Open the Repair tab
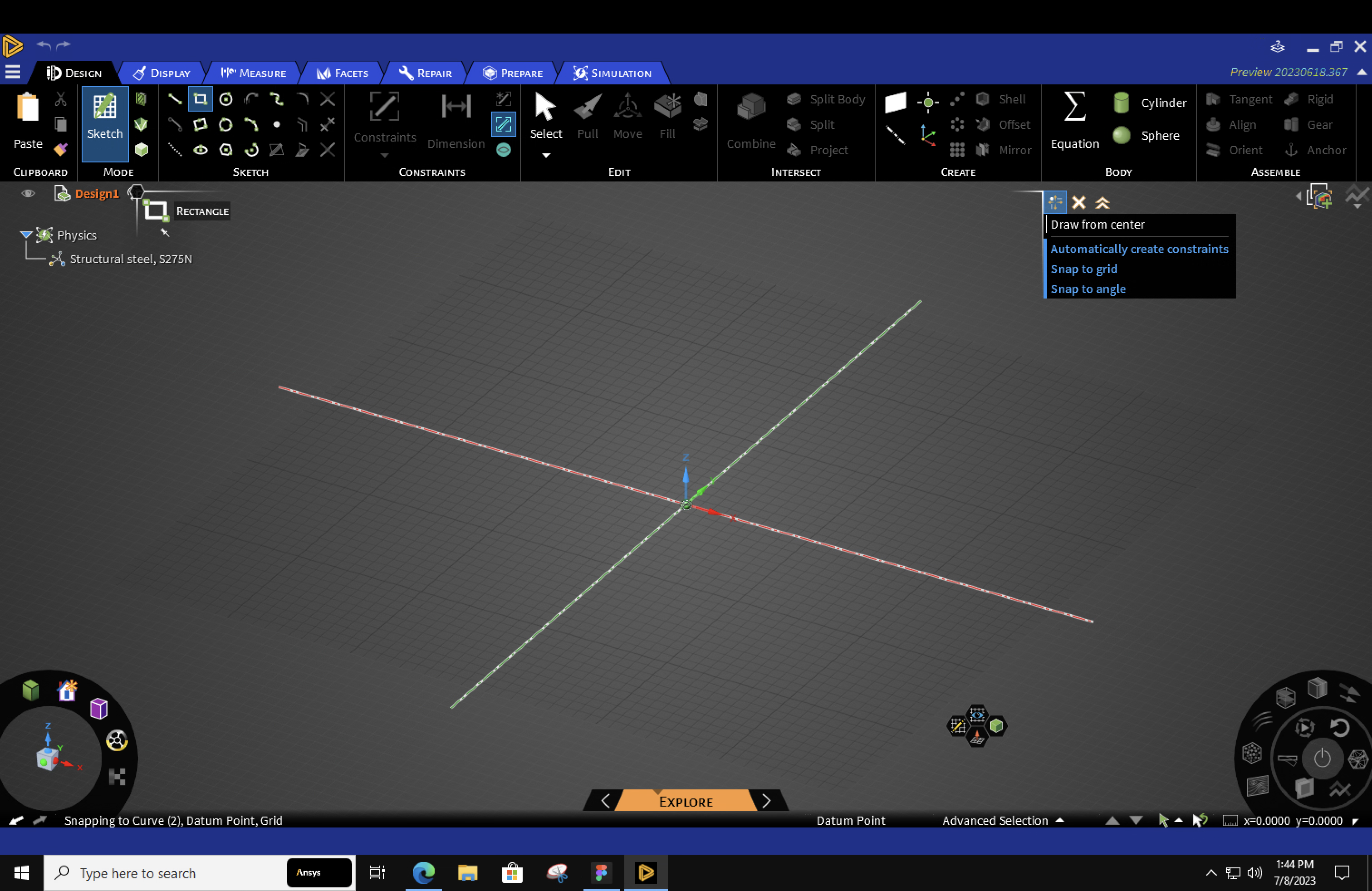 (x=426, y=73)
